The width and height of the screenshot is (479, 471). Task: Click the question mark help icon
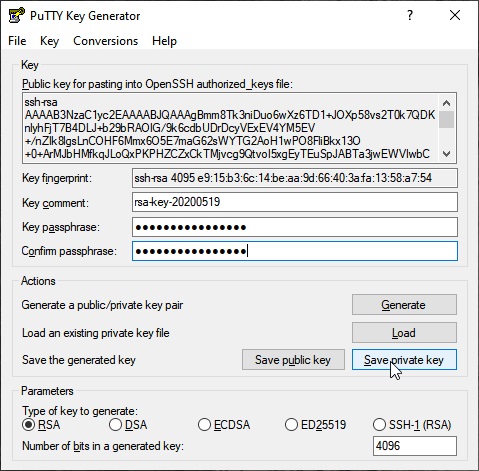point(410,15)
